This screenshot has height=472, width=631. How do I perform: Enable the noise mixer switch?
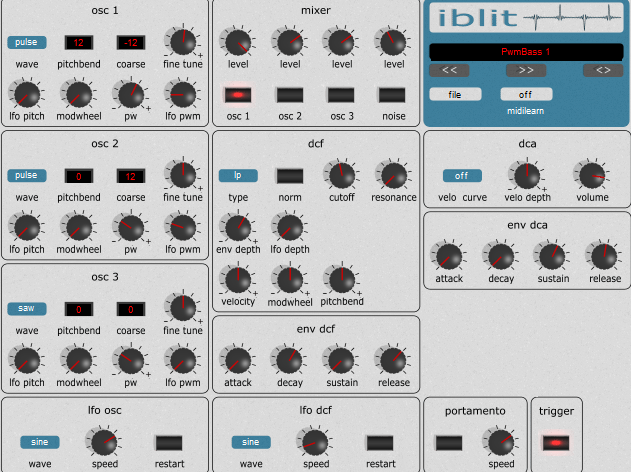pos(393,94)
